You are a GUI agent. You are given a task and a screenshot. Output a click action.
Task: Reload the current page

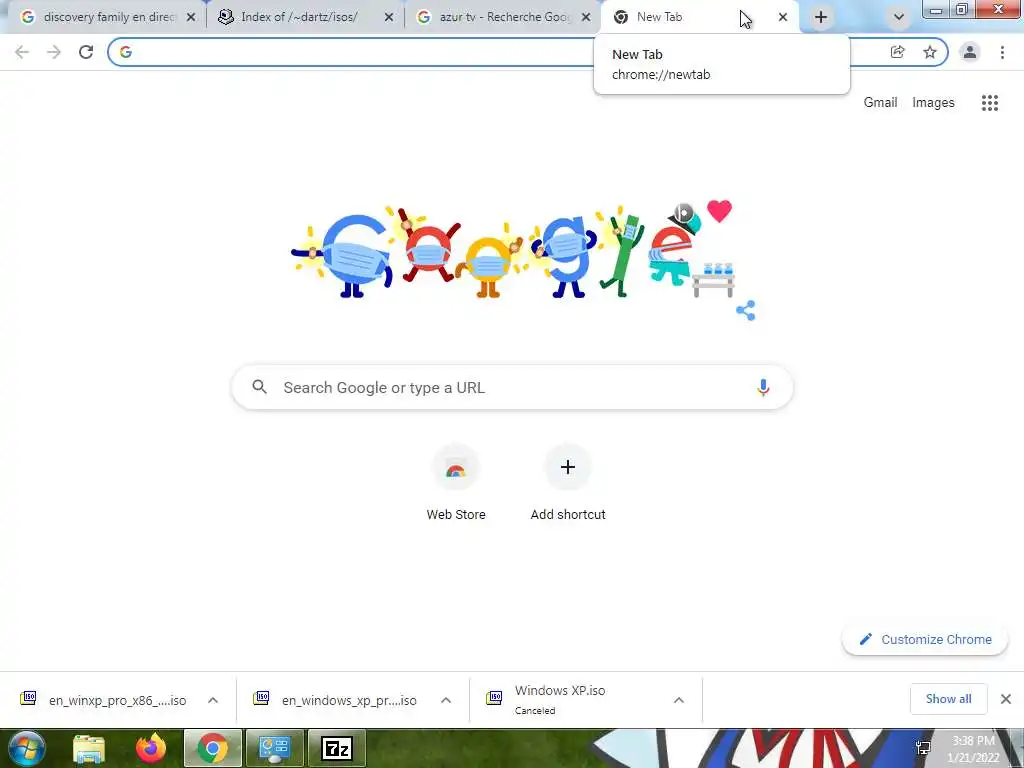coord(86,52)
